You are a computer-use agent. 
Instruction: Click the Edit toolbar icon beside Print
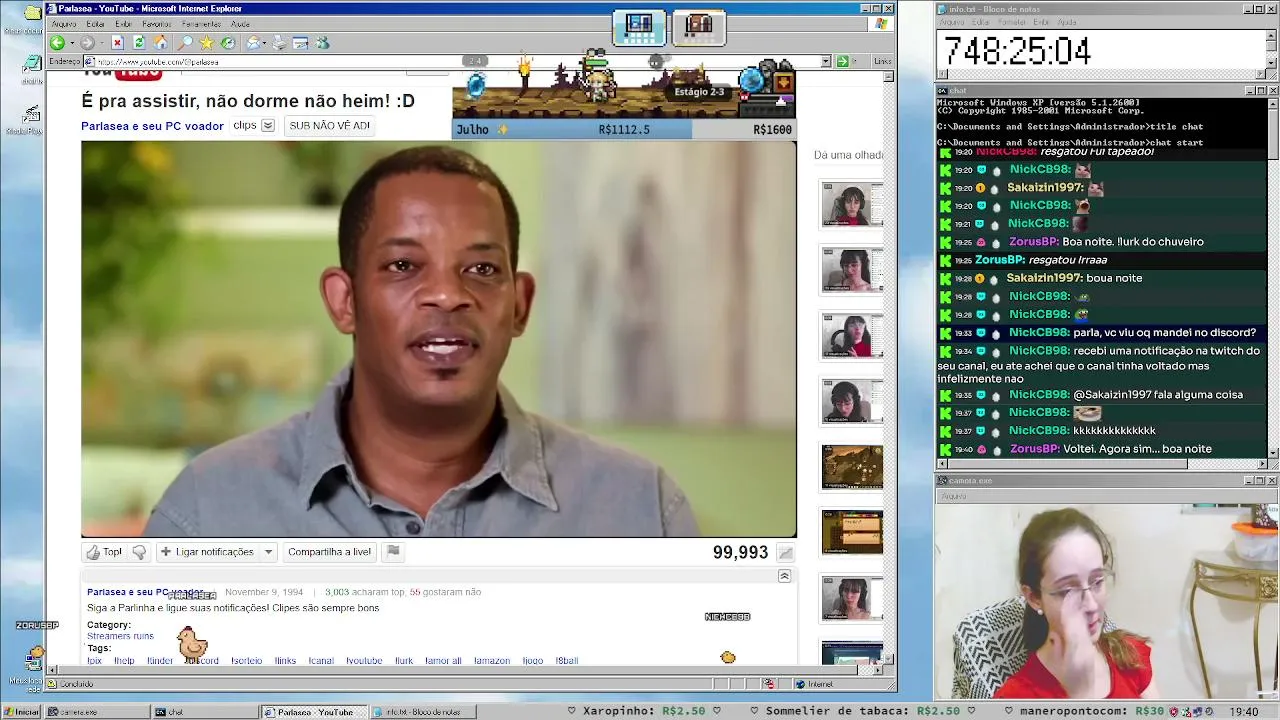(300, 43)
